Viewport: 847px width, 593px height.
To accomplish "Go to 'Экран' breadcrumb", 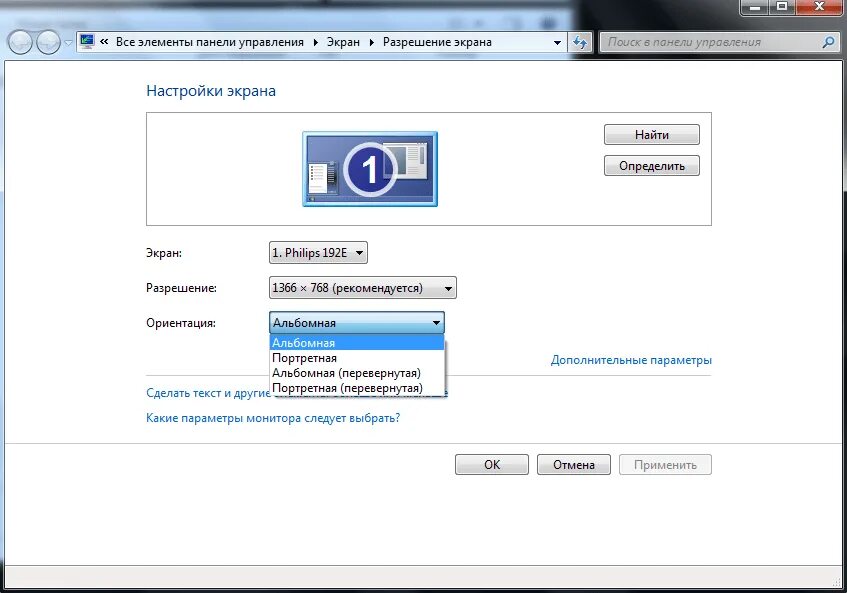I will pyautogui.click(x=343, y=42).
